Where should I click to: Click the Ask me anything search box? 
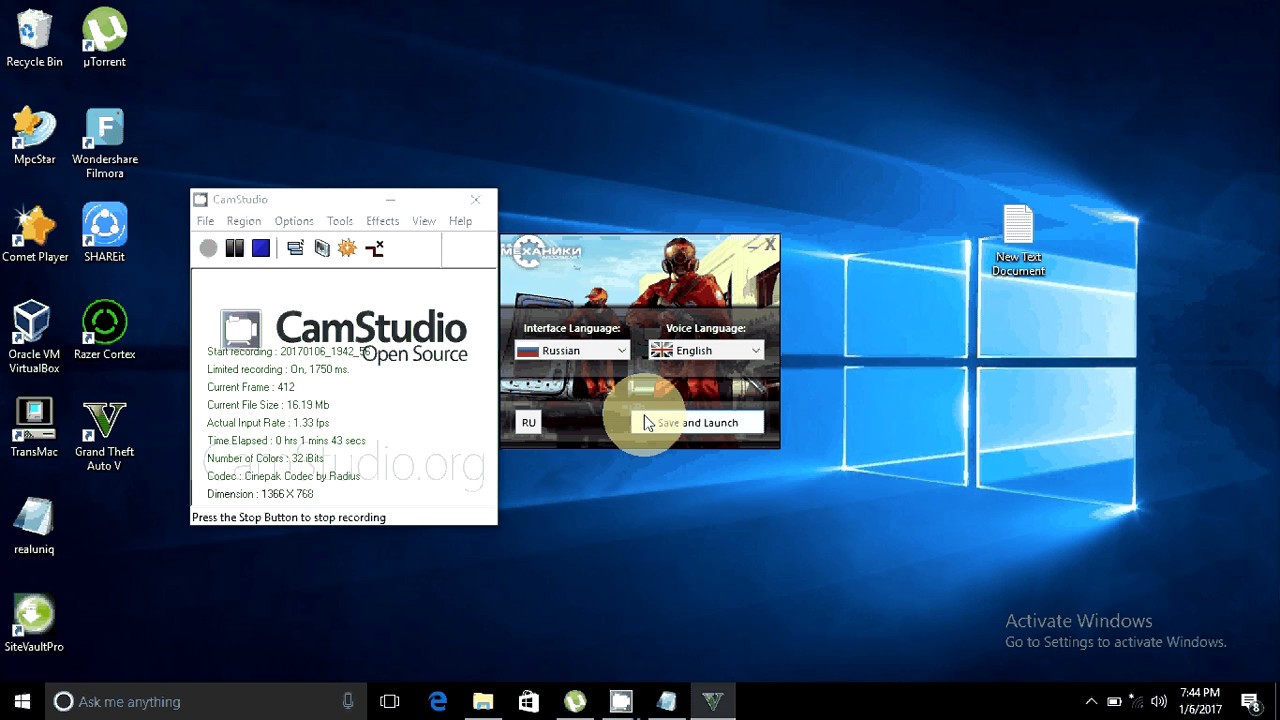pyautogui.click(x=206, y=701)
